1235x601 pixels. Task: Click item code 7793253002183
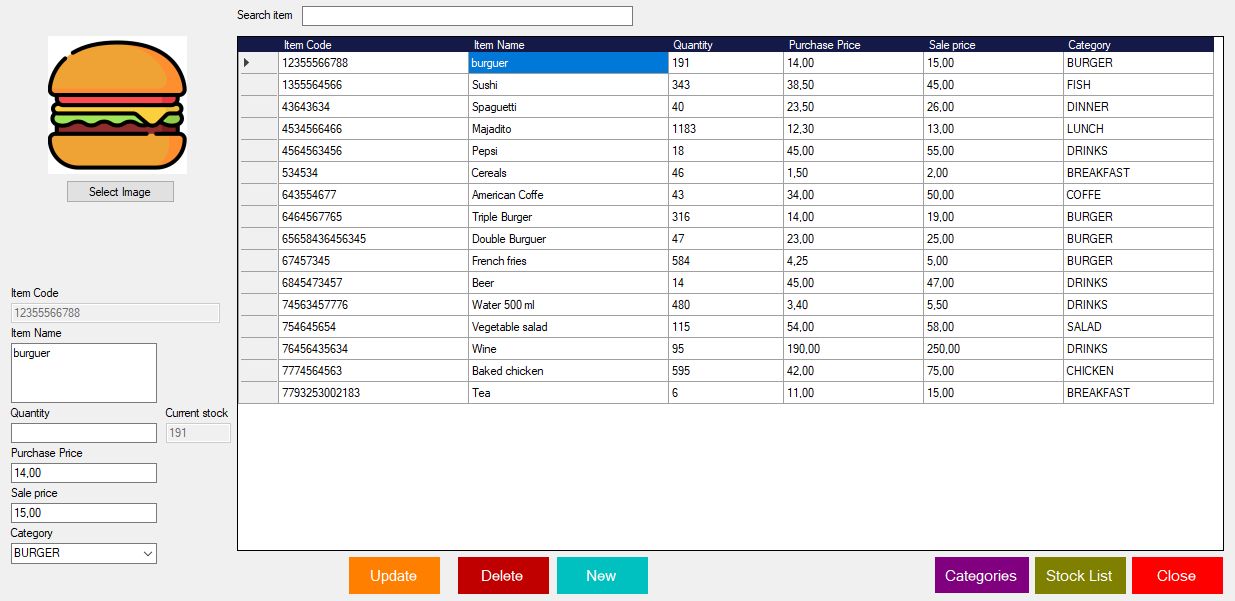tap(374, 393)
